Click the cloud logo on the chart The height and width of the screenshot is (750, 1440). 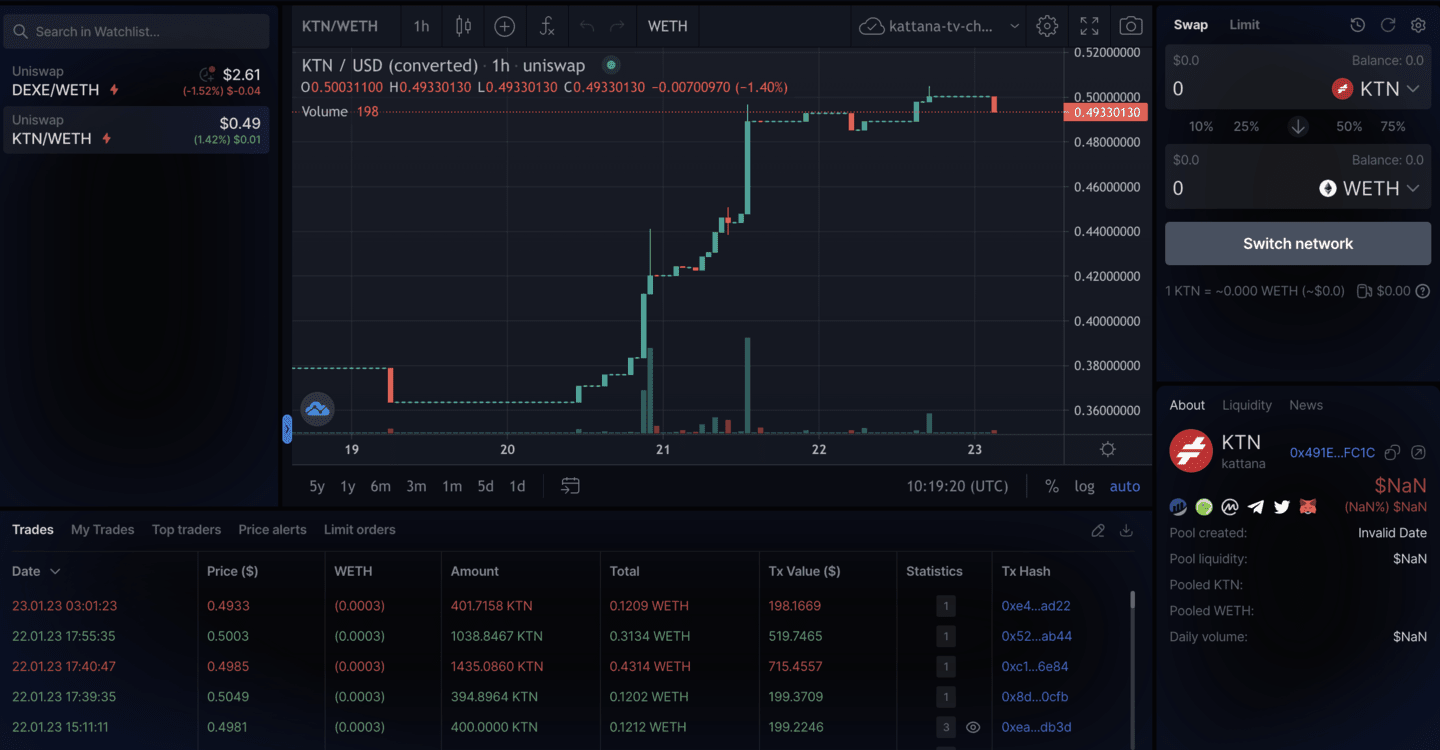(318, 408)
